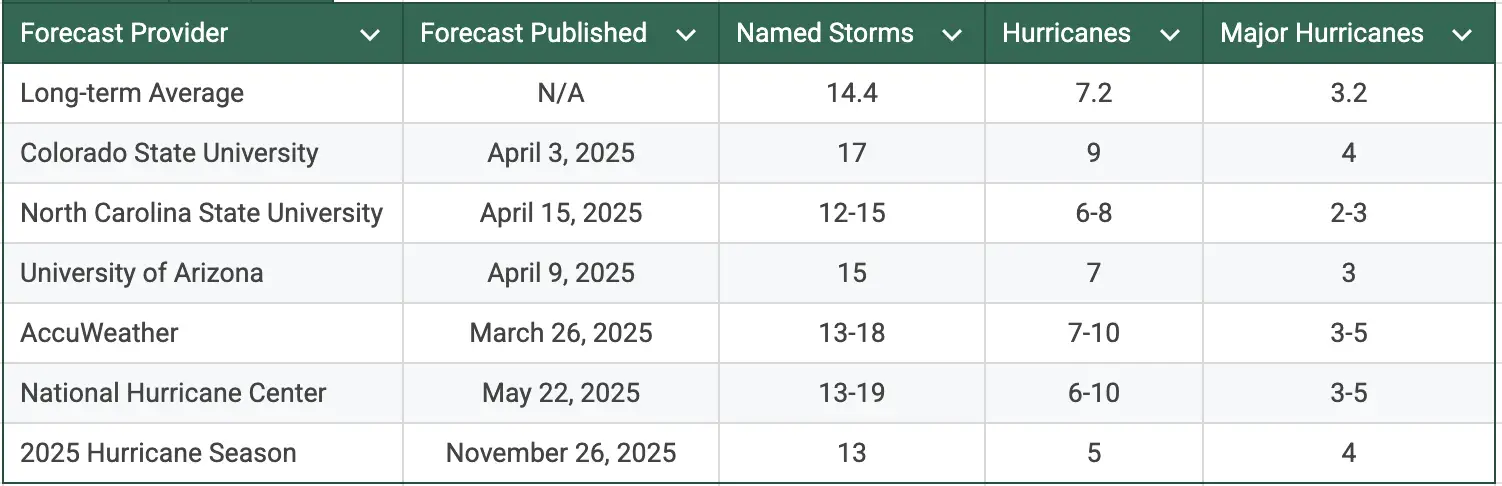Select the 2-3 major hurricanes cell
Screen dimensions: 1502x486
pyautogui.click(x=1349, y=213)
